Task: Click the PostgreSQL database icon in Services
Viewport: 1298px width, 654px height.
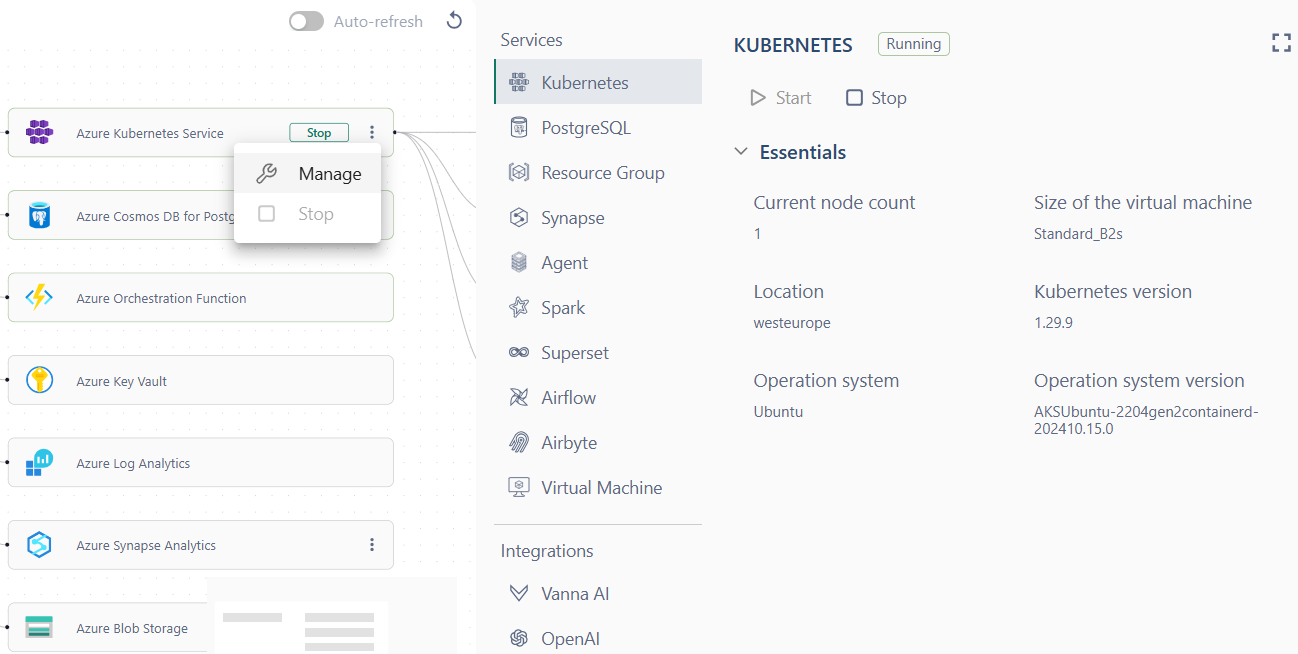Action: click(519, 127)
